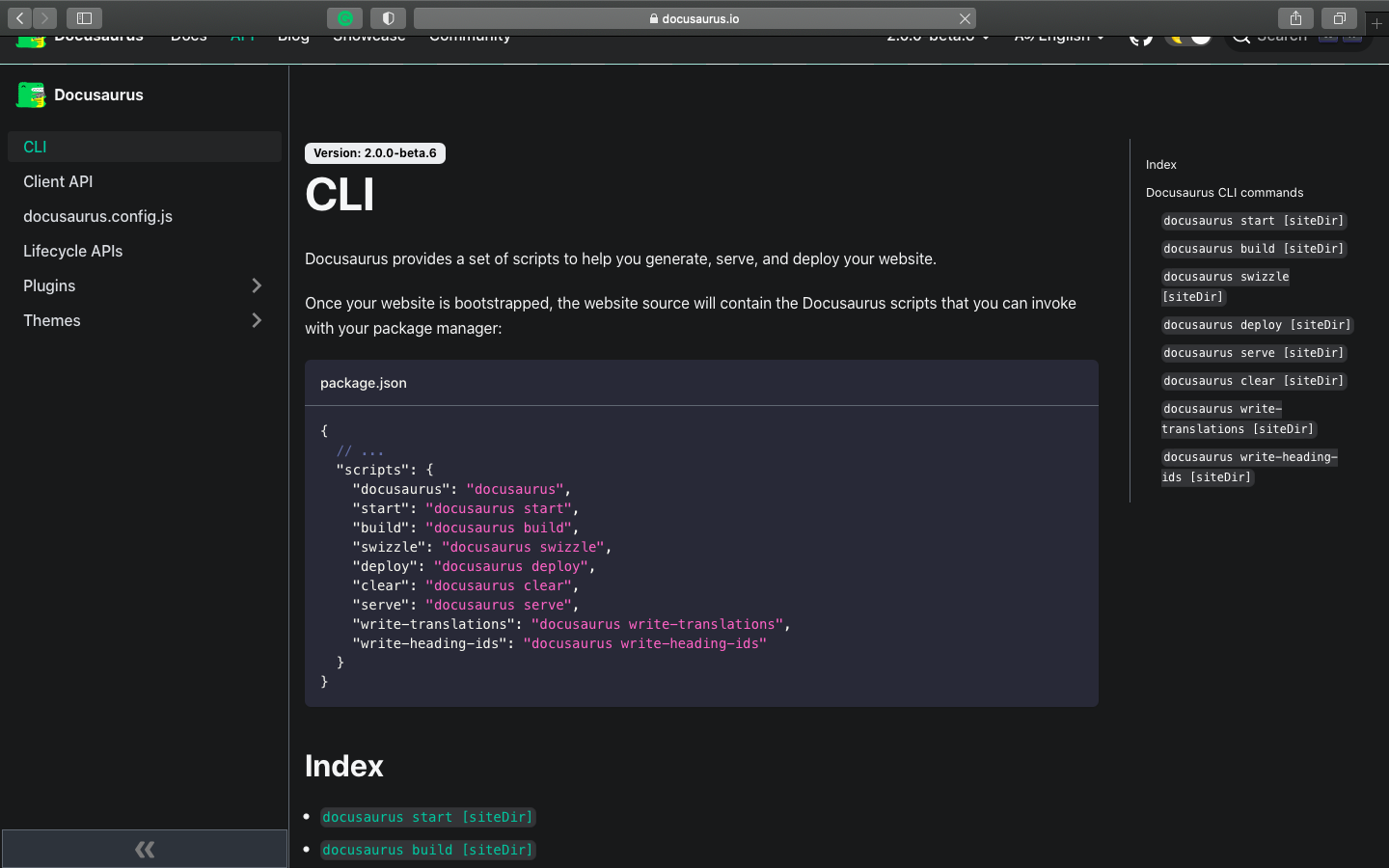The height and width of the screenshot is (868, 1389).
Task: Open the Themes label in the sidebar
Action: tap(52, 320)
